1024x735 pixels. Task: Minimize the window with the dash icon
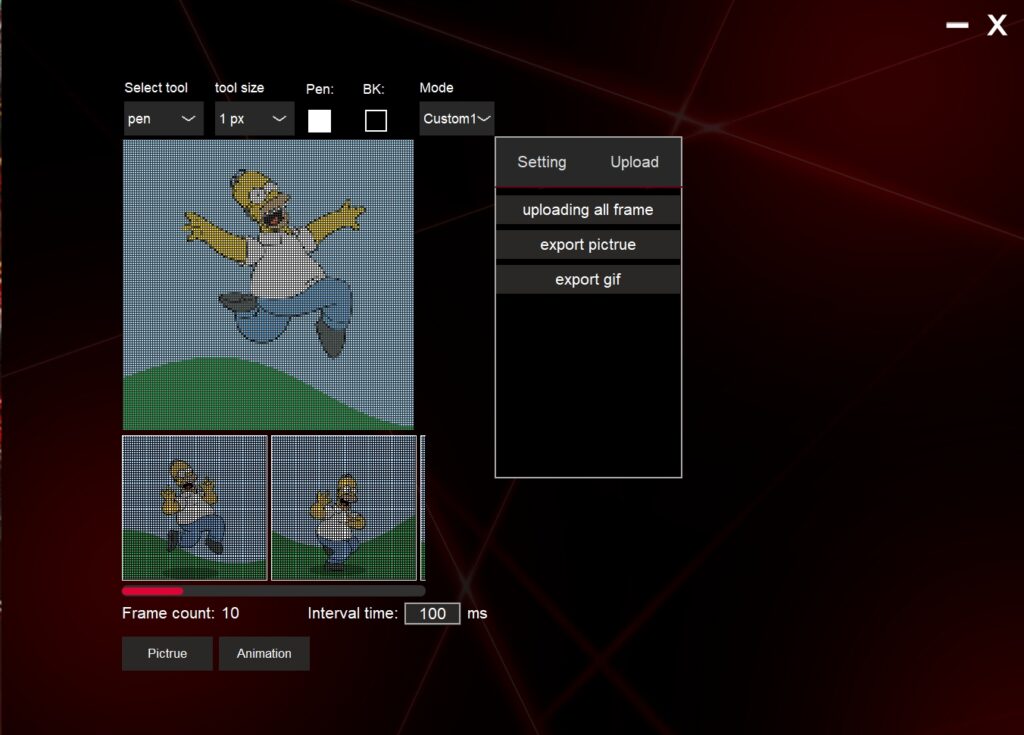point(957,25)
